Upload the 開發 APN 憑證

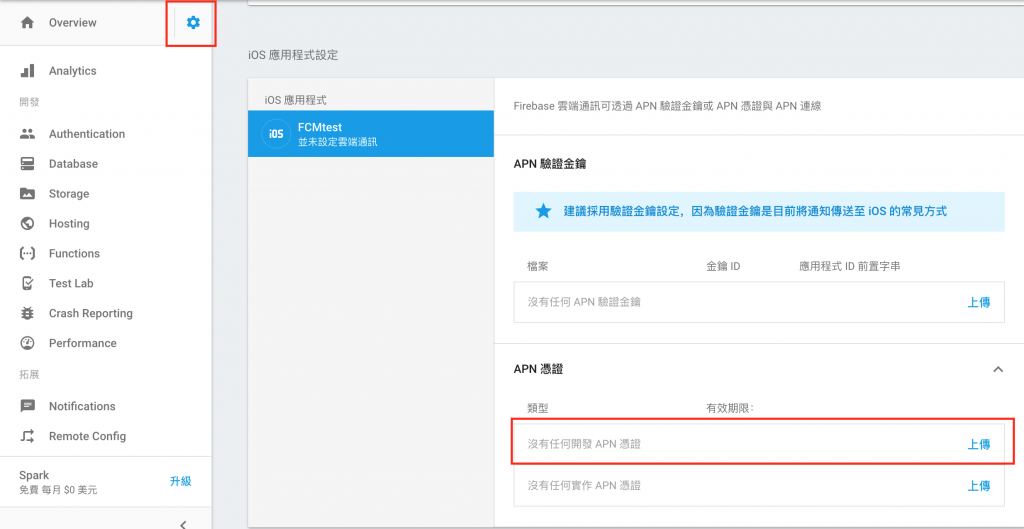[978, 444]
